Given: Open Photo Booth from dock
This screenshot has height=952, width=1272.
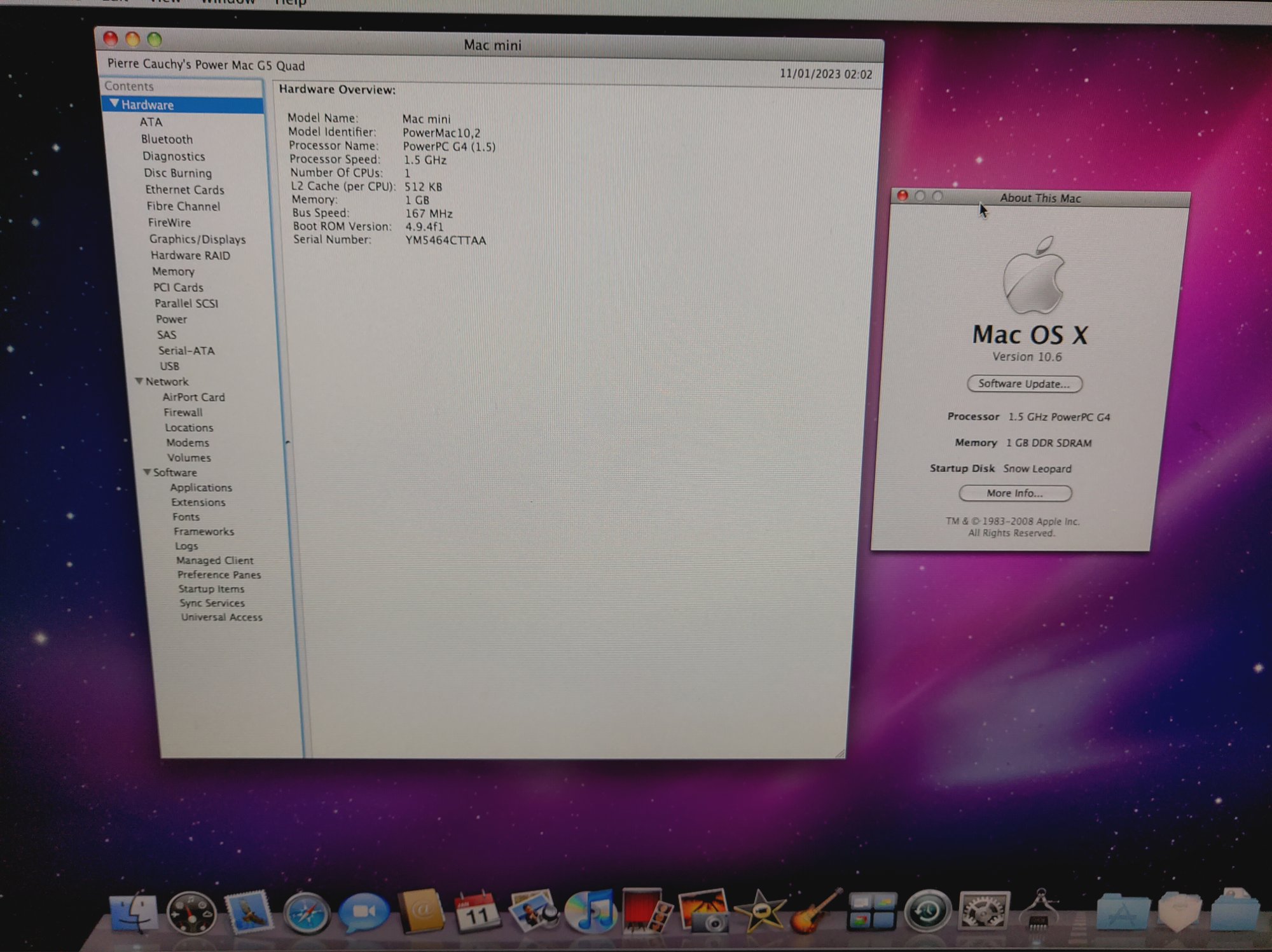Looking at the screenshot, I should 646,911.
